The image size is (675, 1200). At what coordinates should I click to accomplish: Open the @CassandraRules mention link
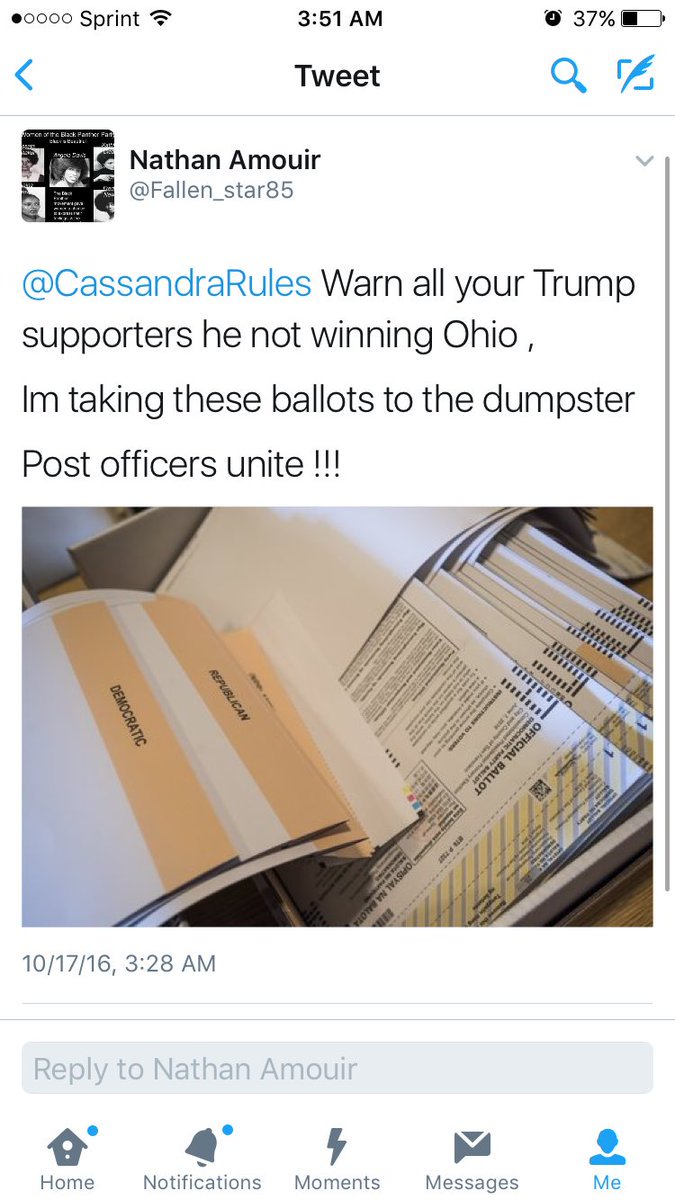(x=167, y=284)
